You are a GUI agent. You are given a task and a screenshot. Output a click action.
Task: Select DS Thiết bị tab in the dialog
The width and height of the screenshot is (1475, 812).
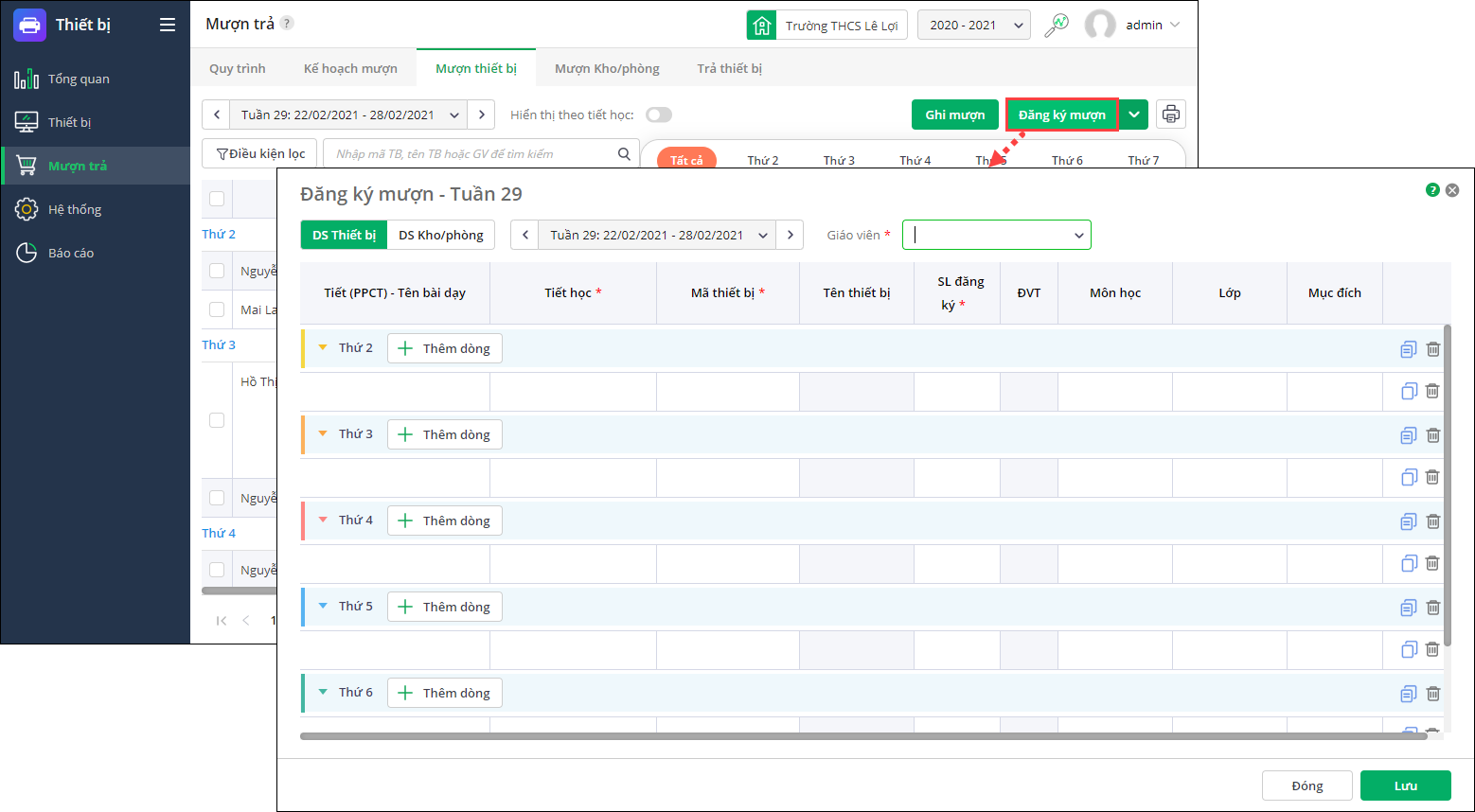click(345, 235)
